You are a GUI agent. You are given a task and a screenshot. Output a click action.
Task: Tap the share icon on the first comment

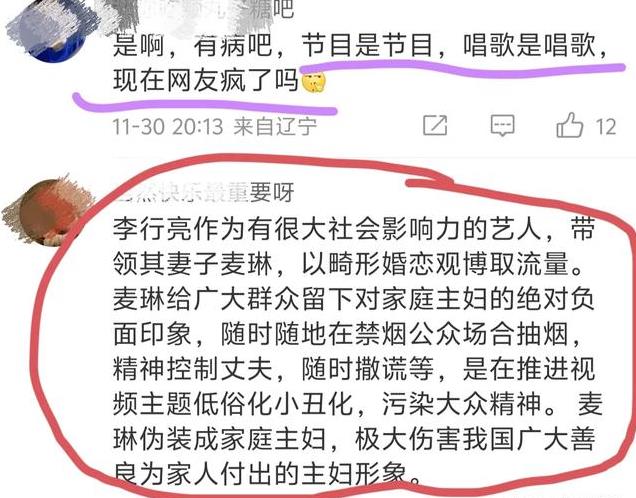pos(435,125)
